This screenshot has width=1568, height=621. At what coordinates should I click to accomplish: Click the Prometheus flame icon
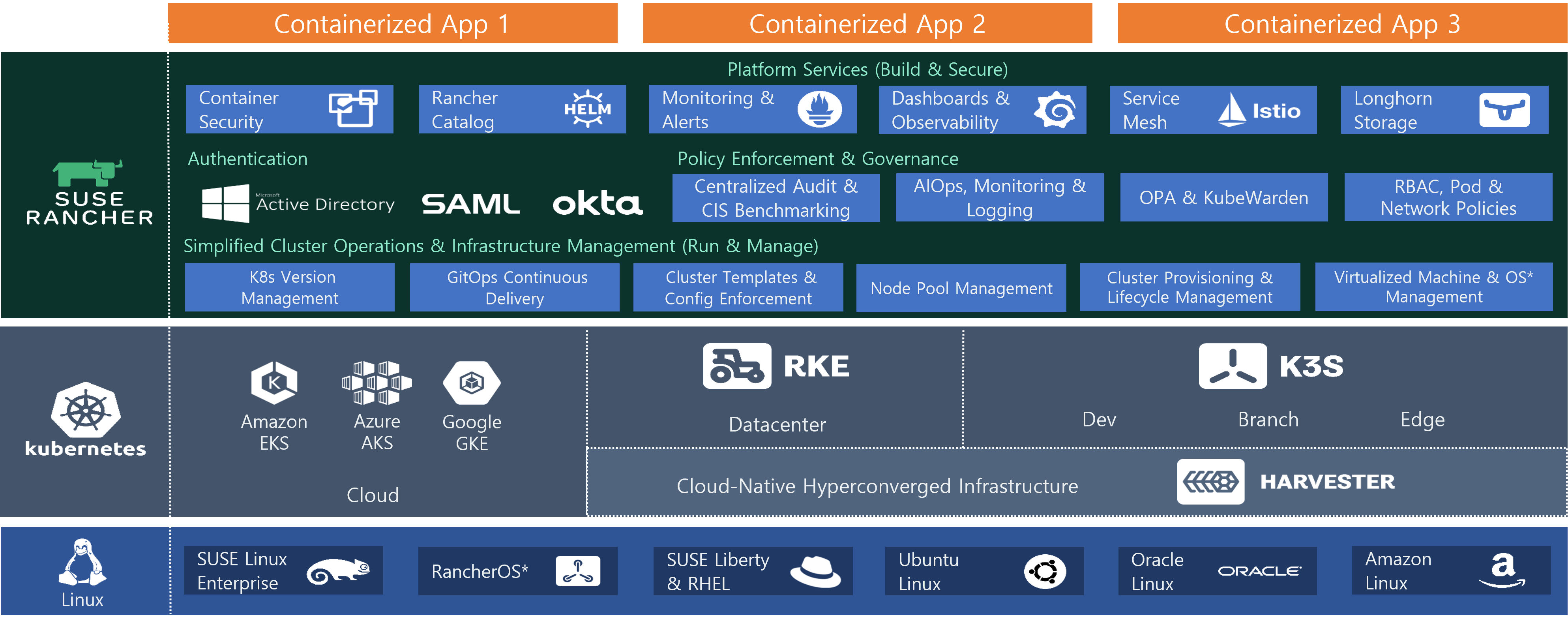coord(819,109)
